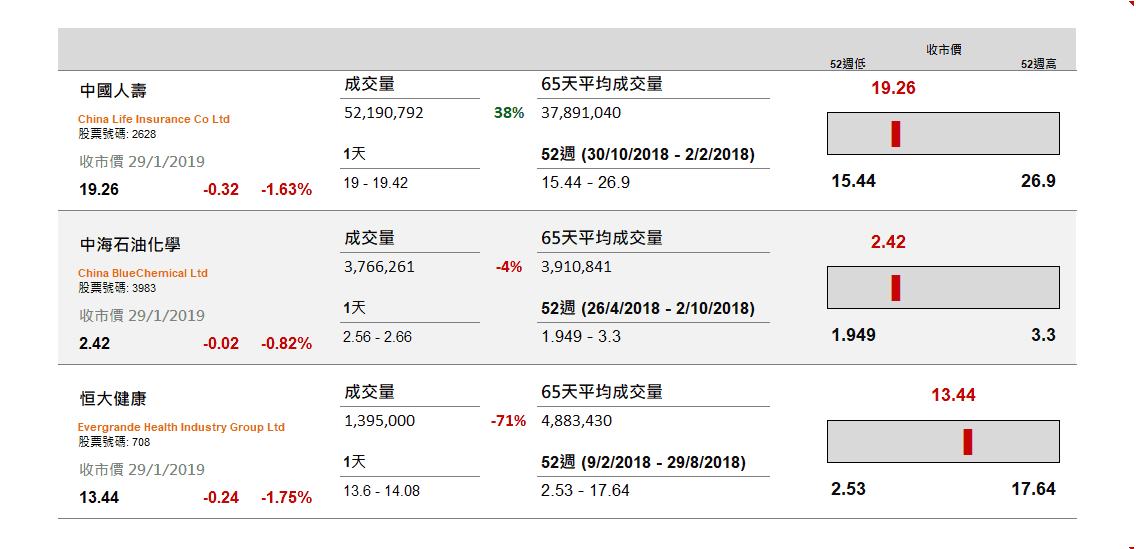
Task: Click the 52-week high value 26.9
Action: click(1037, 181)
